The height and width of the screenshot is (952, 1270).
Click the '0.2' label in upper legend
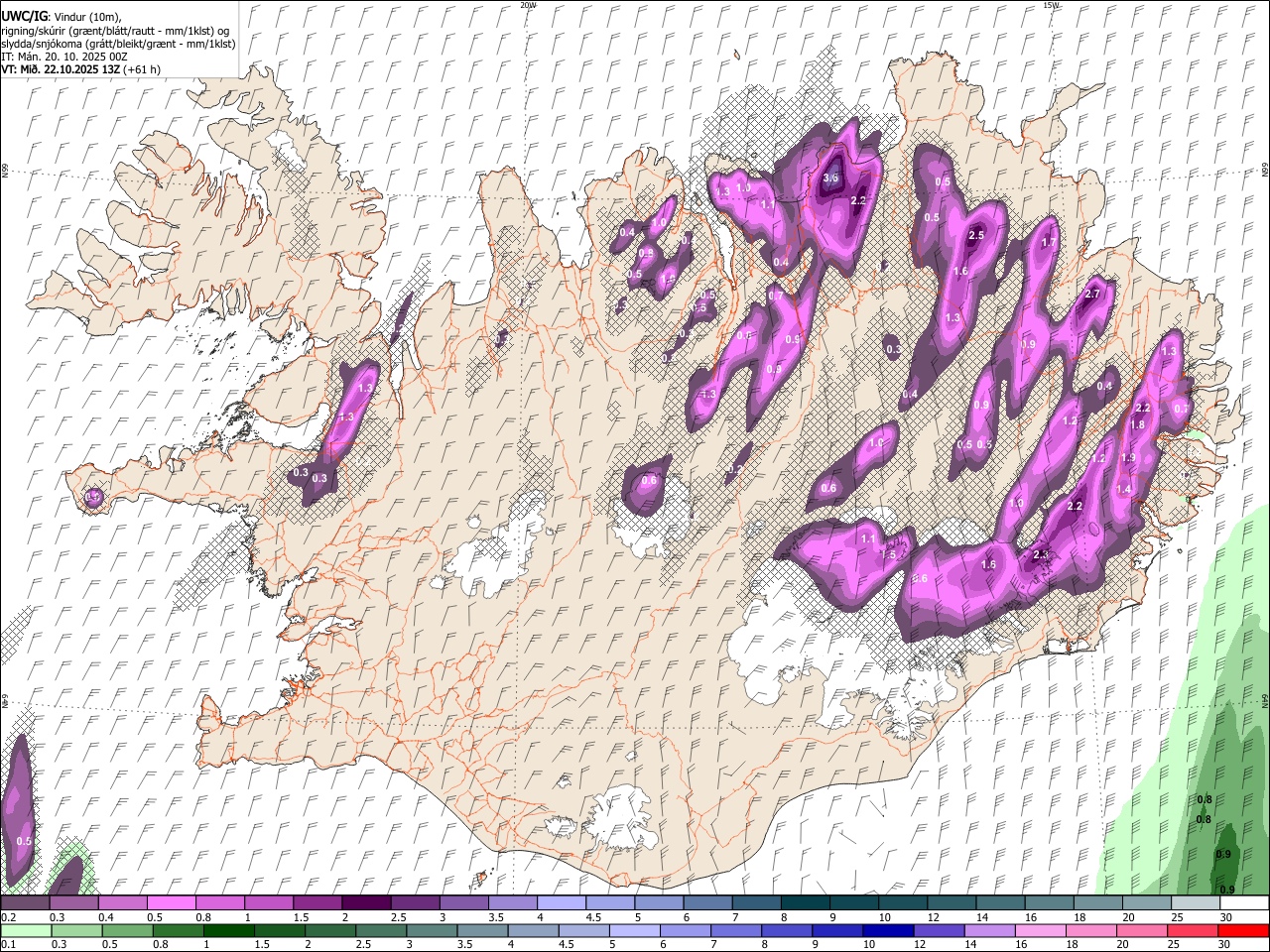[8, 917]
